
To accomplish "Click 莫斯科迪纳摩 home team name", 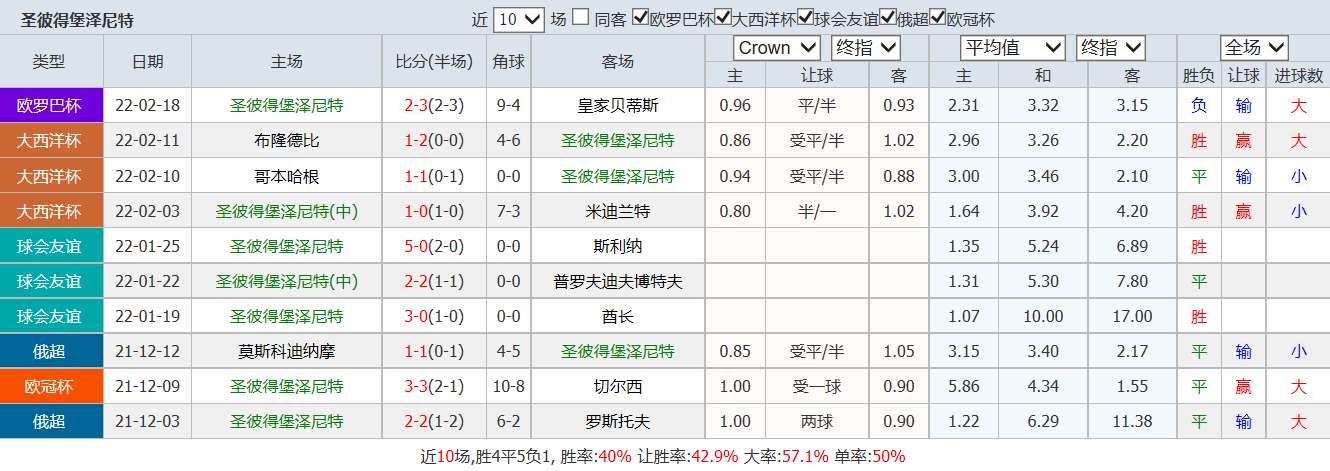I will [x=287, y=351].
